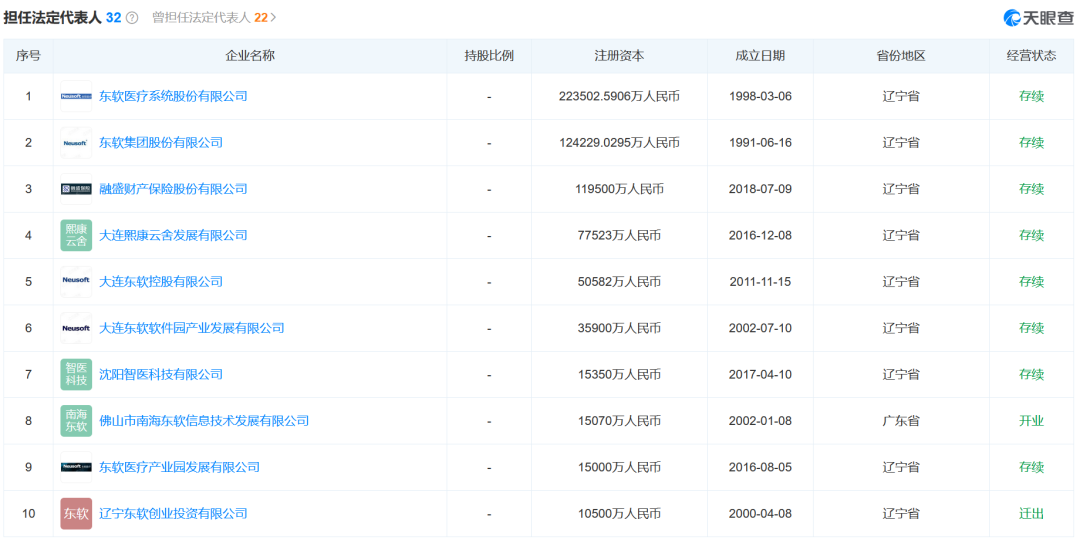Select the 10500万人民币 capital cell

[x=619, y=513]
